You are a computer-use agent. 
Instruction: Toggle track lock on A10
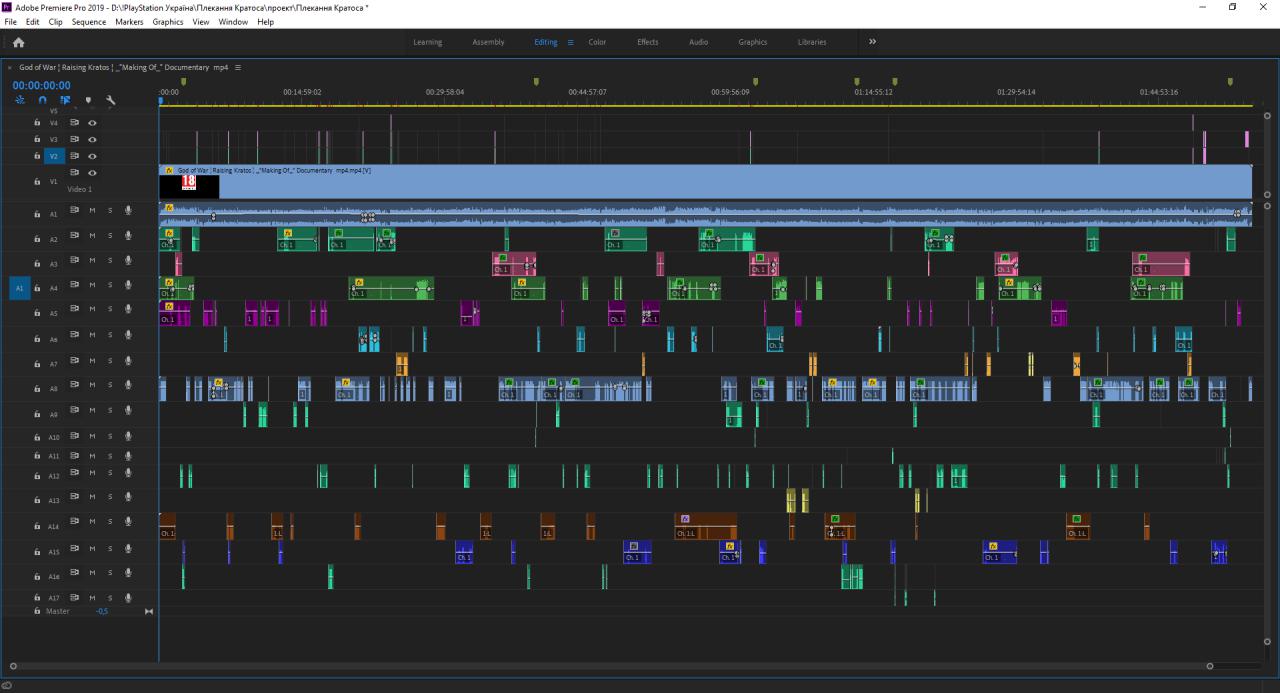tap(38, 437)
